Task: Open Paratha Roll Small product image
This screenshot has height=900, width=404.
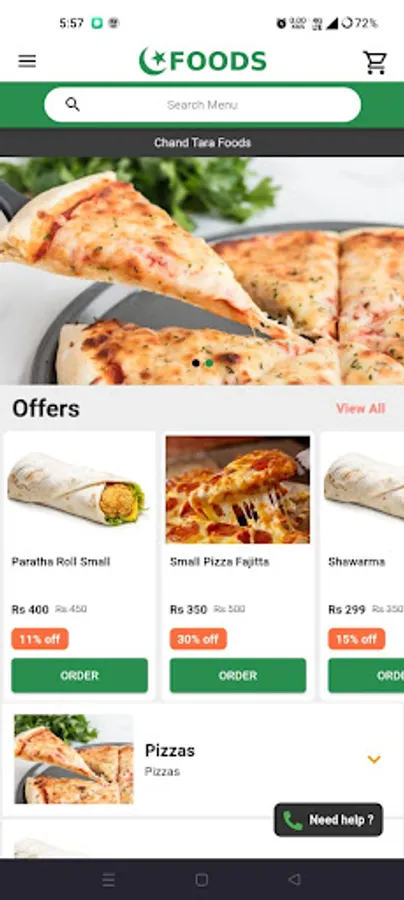Action: [x=80, y=490]
